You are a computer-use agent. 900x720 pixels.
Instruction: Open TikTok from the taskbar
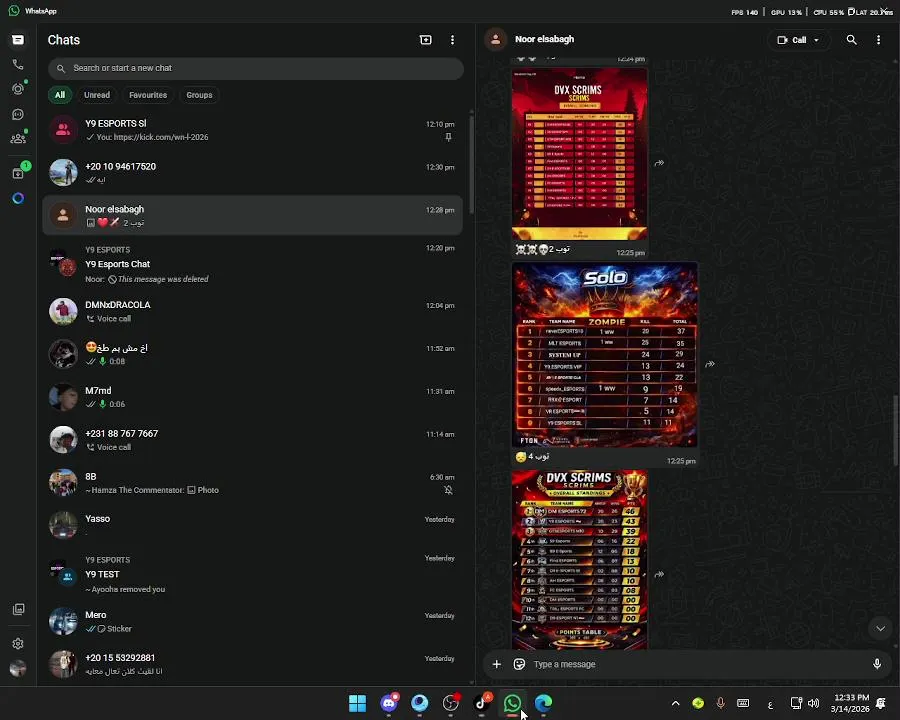(482, 703)
